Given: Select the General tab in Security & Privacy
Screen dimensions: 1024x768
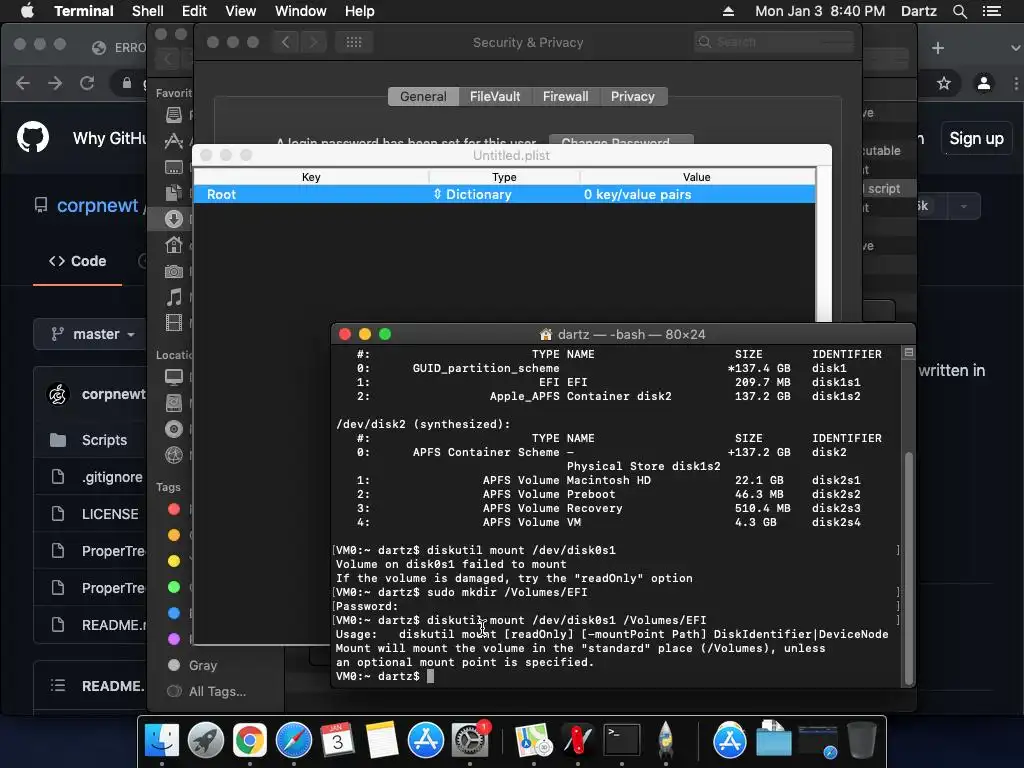Looking at the screenshot, I should coord(423,97).
